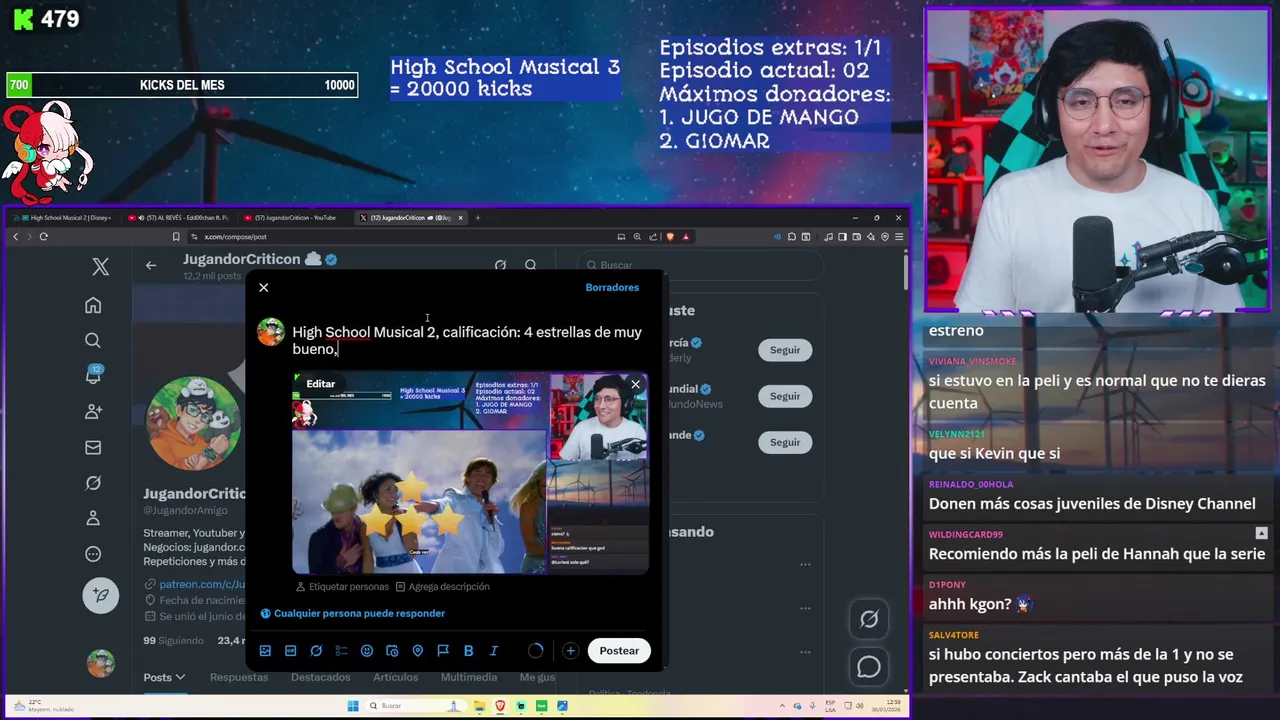The width and height of the screenshot is (1280, 720).
Task: Close the compose post dialog
Action: tap(264, 288)
